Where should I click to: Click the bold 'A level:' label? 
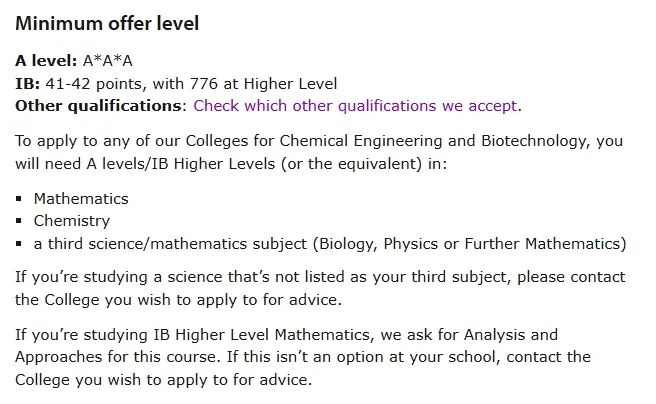coord(46,61)
